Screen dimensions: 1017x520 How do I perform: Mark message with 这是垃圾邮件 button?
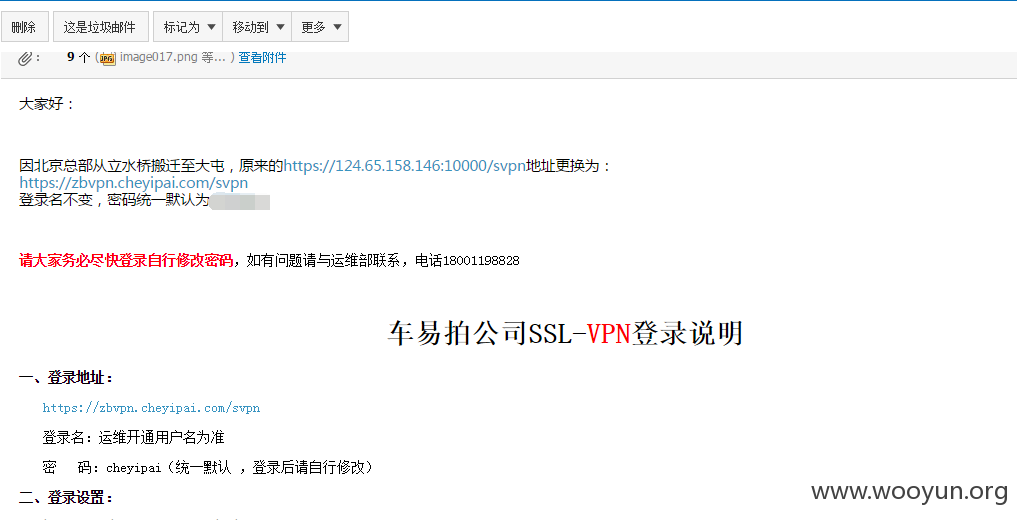click(100, 27)
